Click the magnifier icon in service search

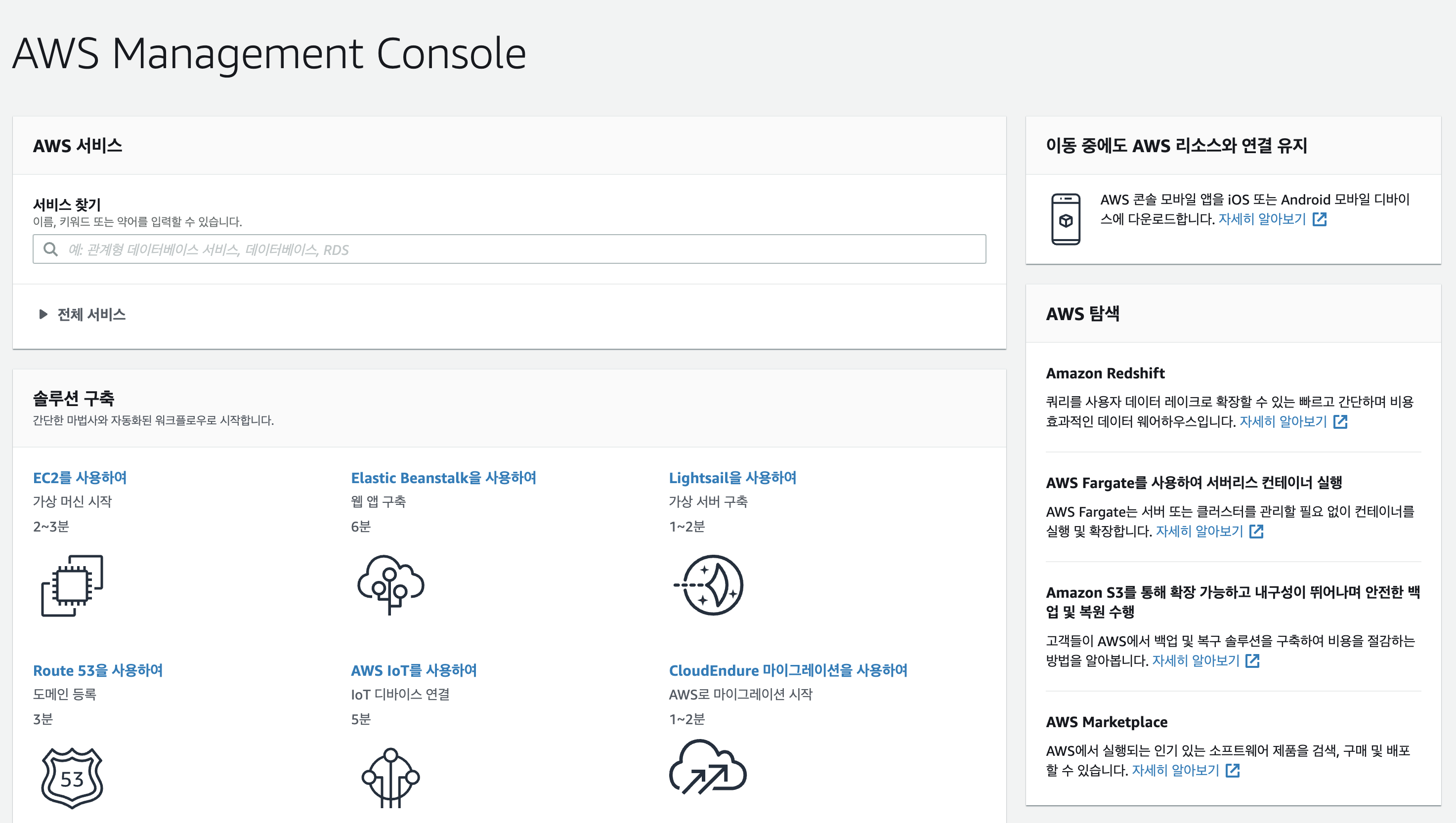(x=50, y=249)
